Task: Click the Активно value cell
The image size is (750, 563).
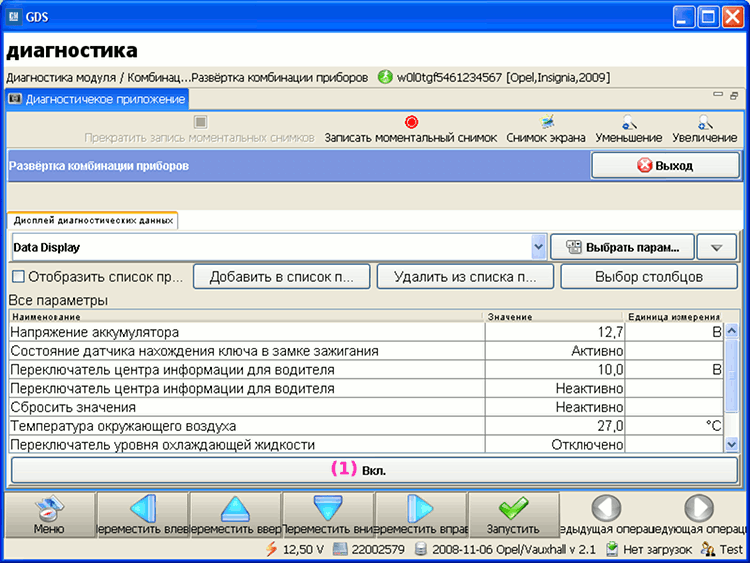Action: (555, 351)
